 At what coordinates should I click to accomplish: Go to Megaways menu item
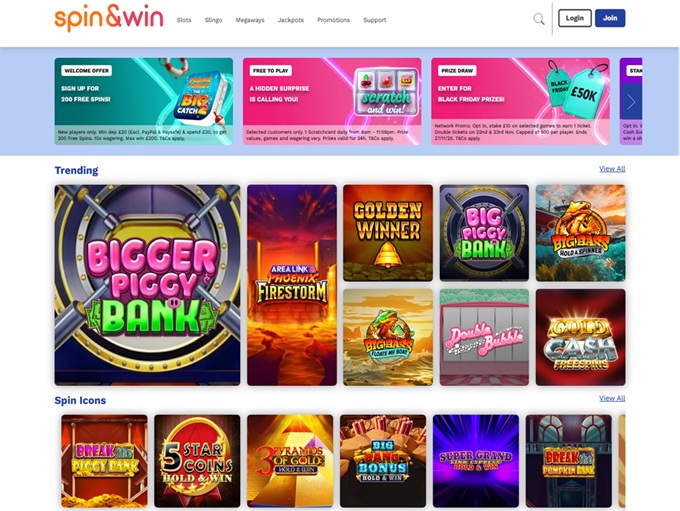pyautogui.click(x=250, y=20)
